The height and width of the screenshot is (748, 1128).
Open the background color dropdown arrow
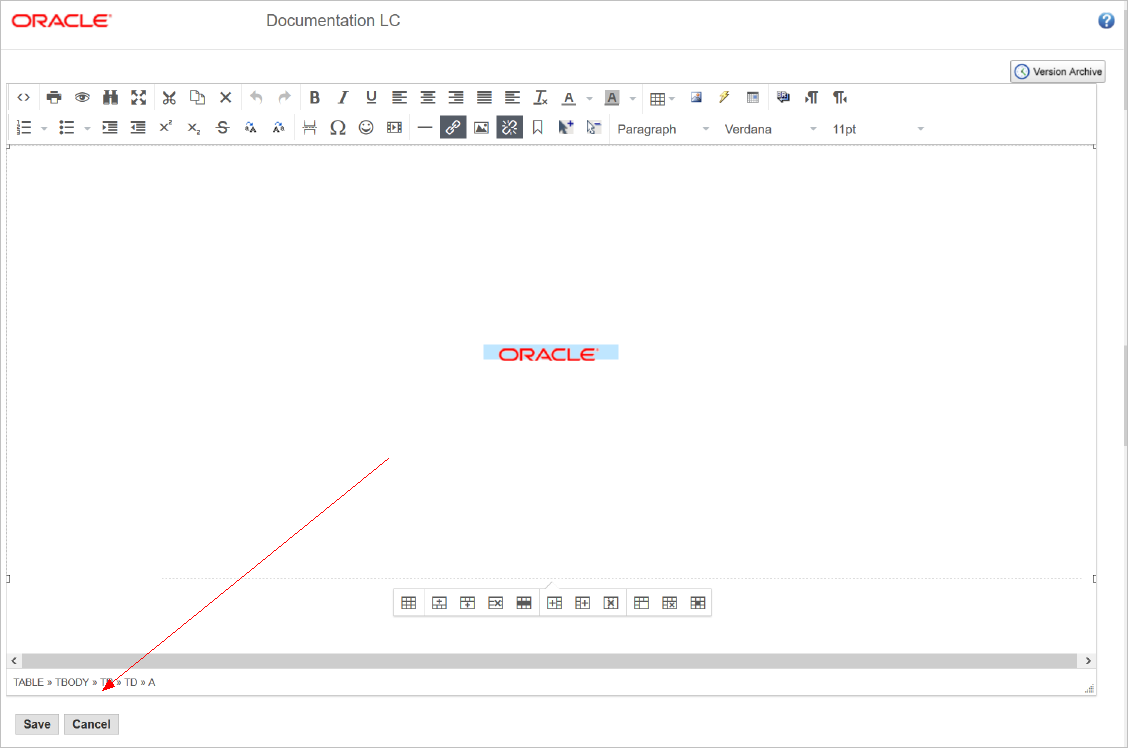(x=632, y=99)
